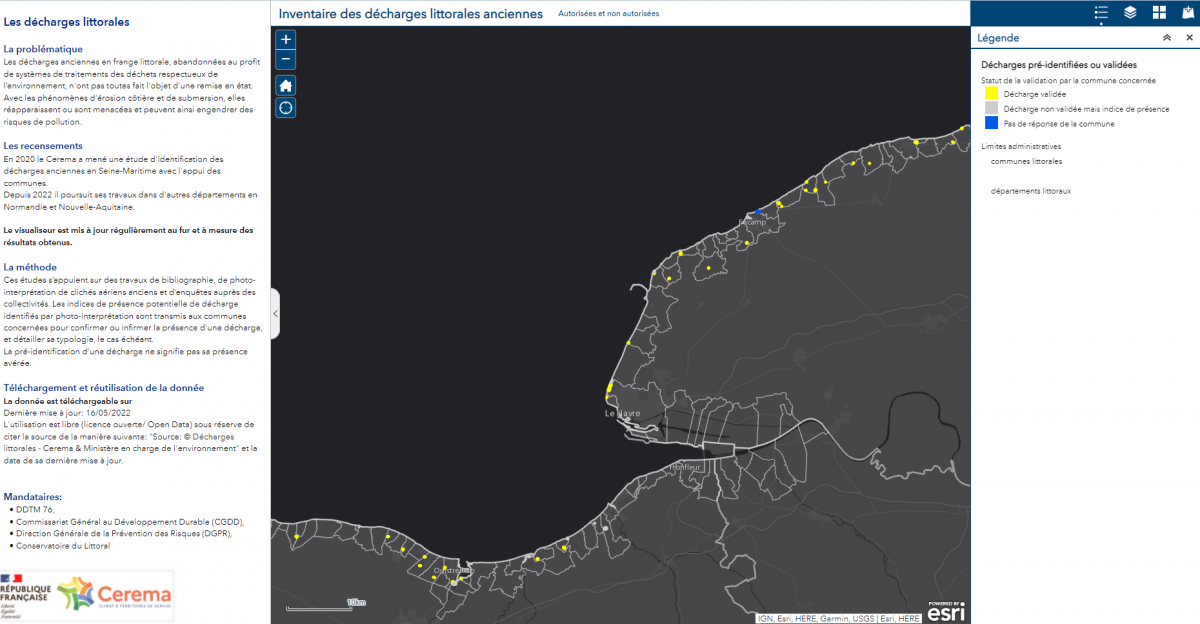The width and height of the screenshot is (1200, 624).
Task: Reset map to default home extent
Action: (x=286, y=85)
